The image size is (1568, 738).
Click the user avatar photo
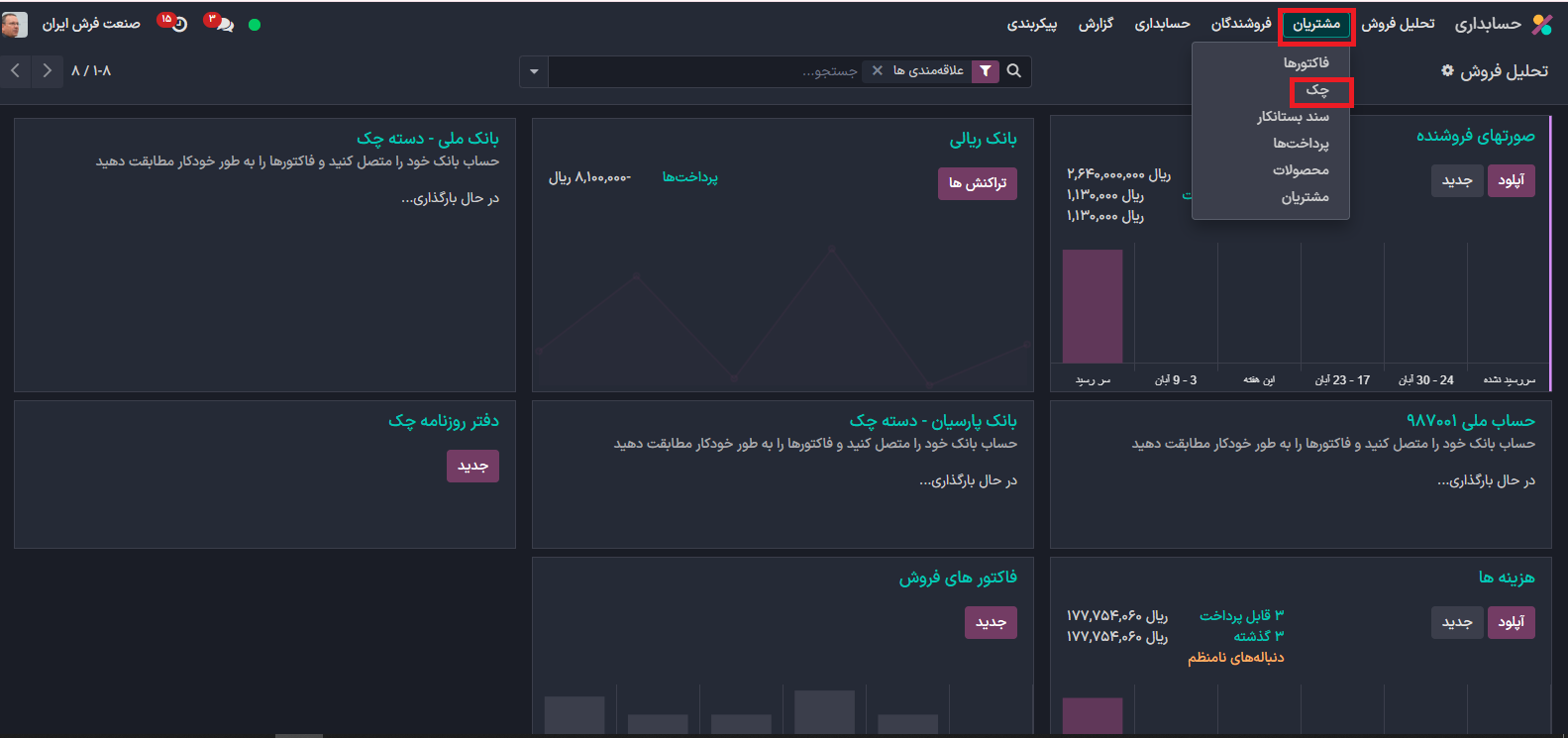pyautogui.click(x=14, y=24)
